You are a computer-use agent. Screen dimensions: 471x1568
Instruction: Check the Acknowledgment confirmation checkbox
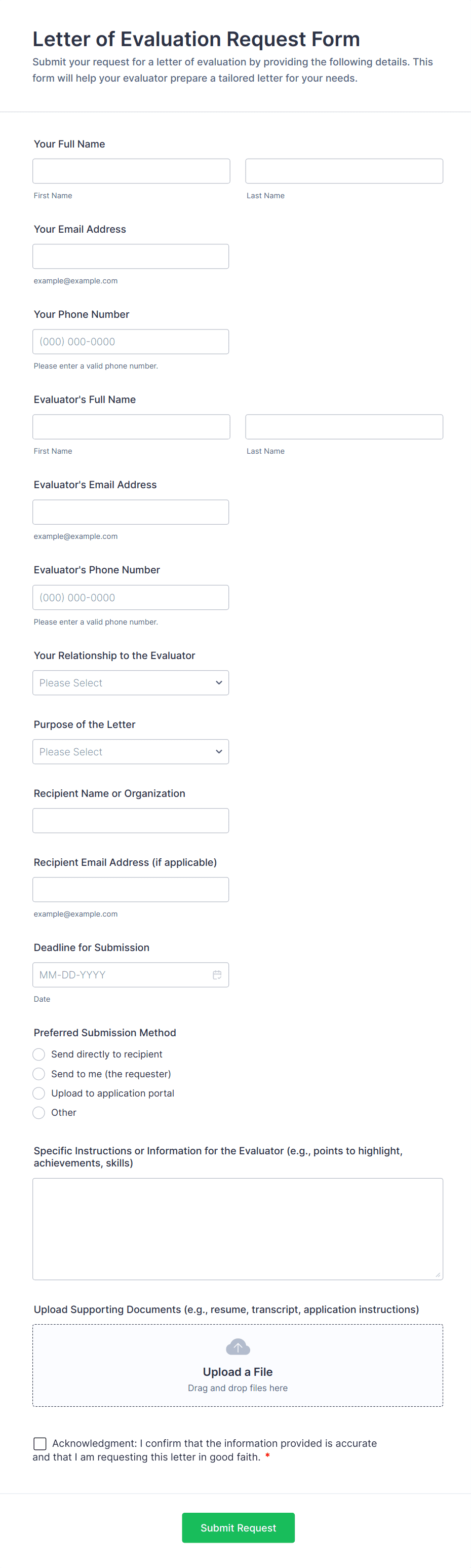pos(40,1443)
